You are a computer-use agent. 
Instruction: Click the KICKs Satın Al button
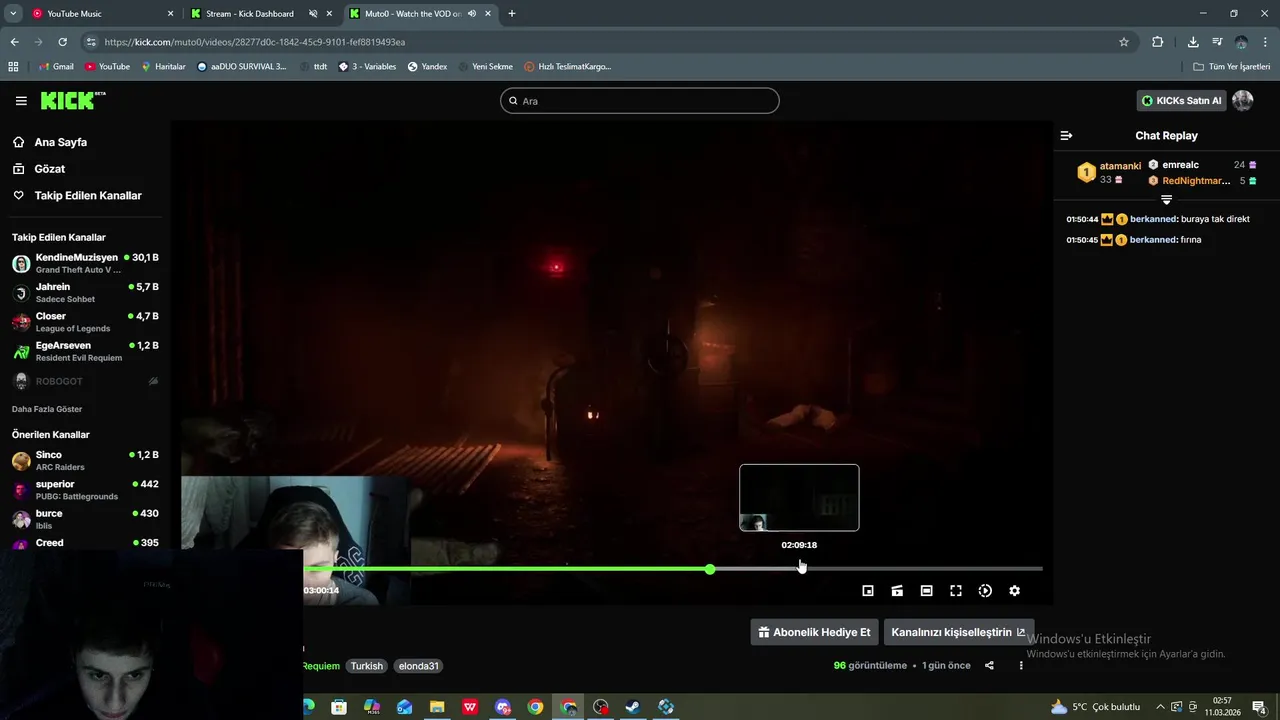[x=1181, y=101]
